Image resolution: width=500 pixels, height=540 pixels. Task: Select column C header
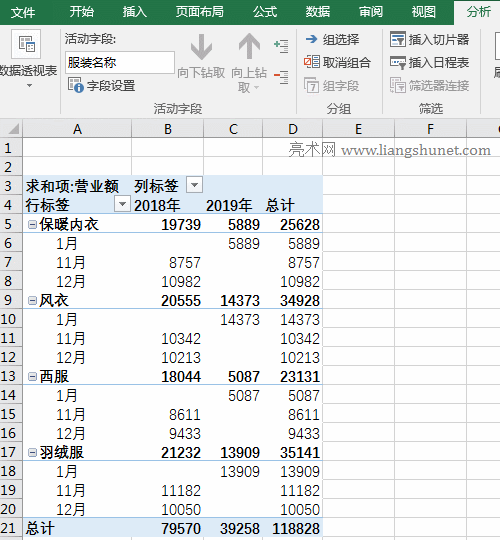coord(233,129)
